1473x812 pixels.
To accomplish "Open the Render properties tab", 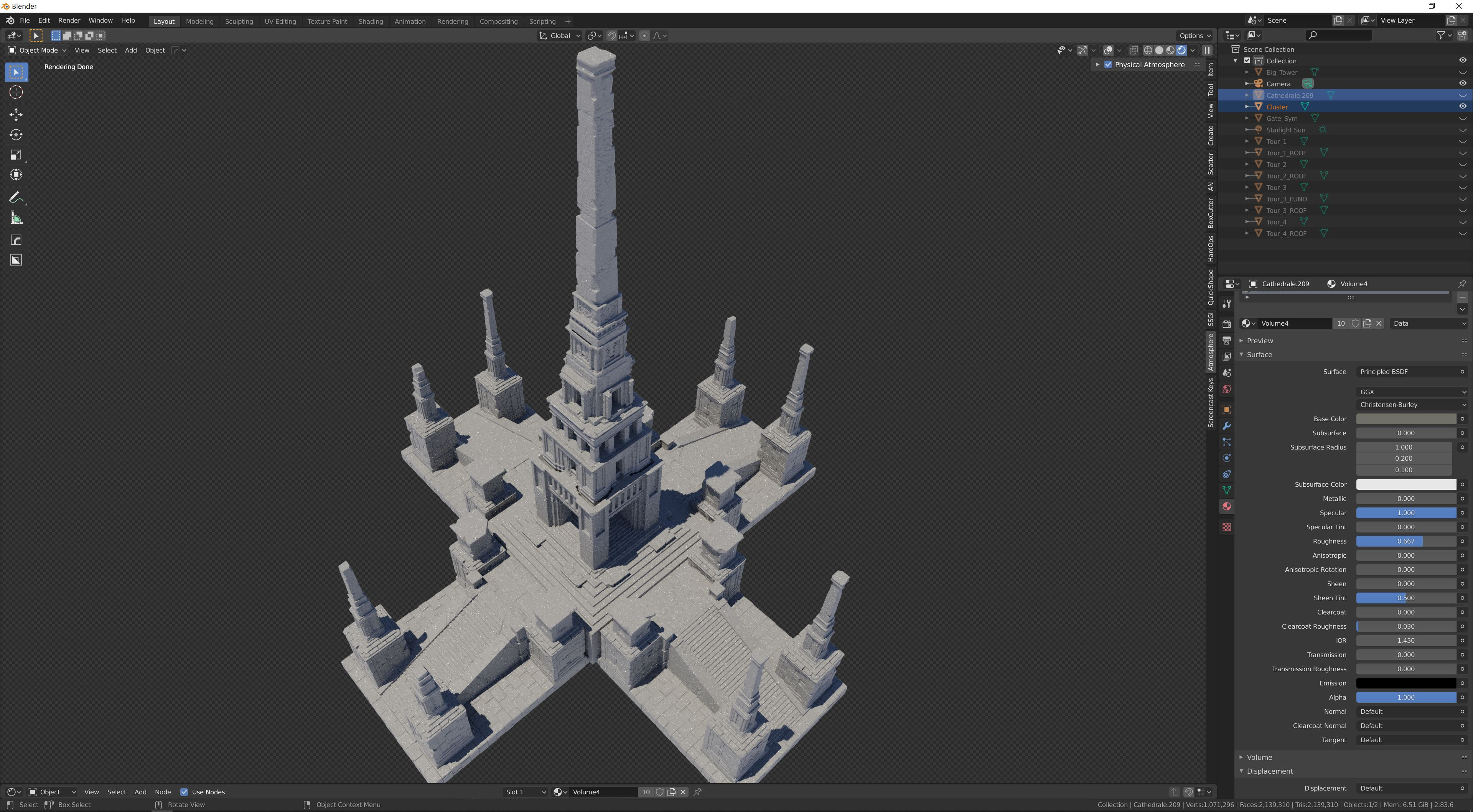I will pos(1227,324).
